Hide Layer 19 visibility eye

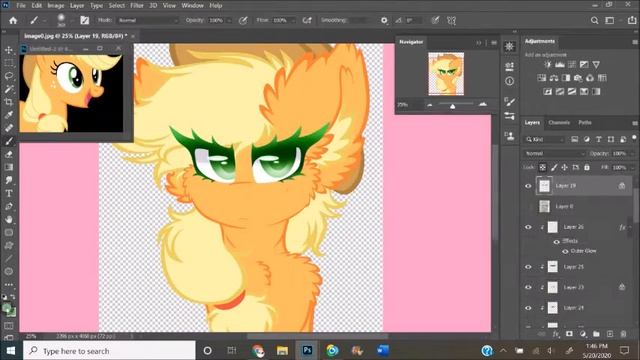click(528, 186)
